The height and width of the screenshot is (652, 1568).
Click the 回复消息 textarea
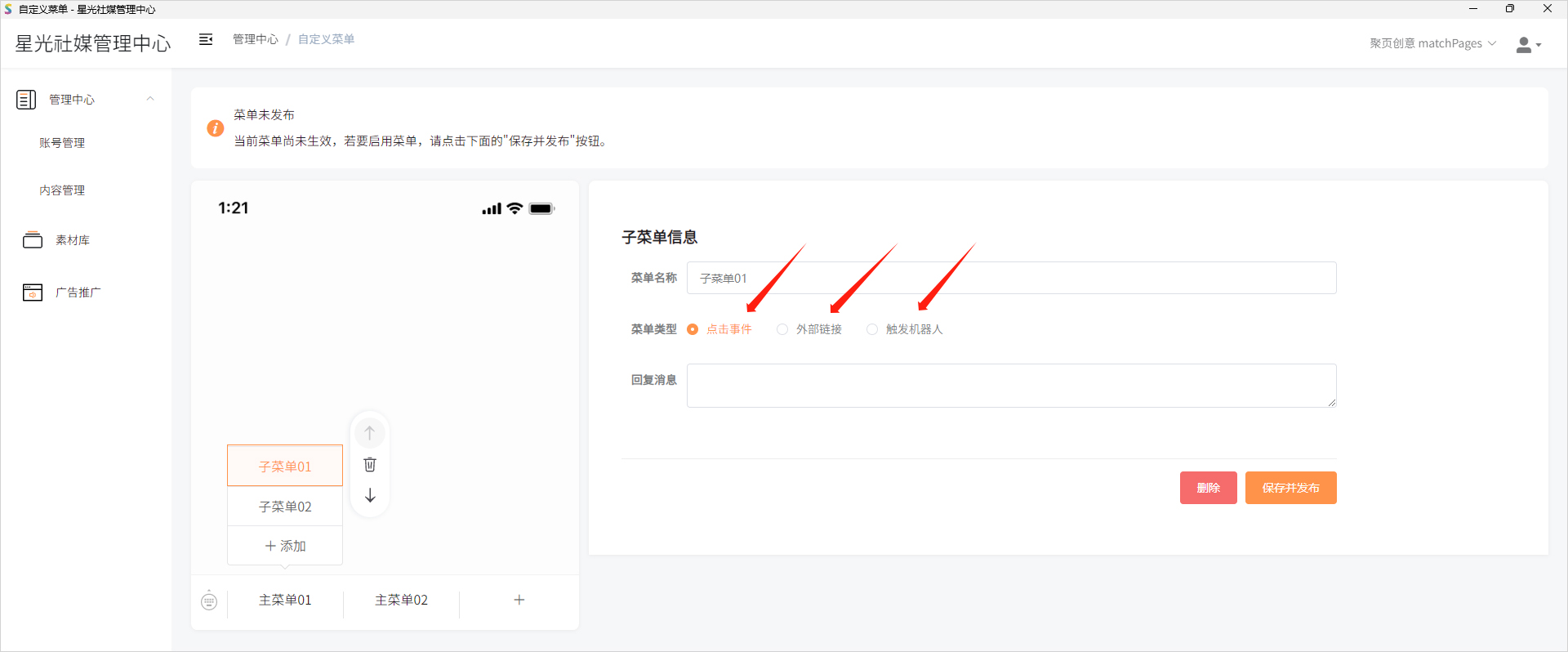click(1011, 386)
